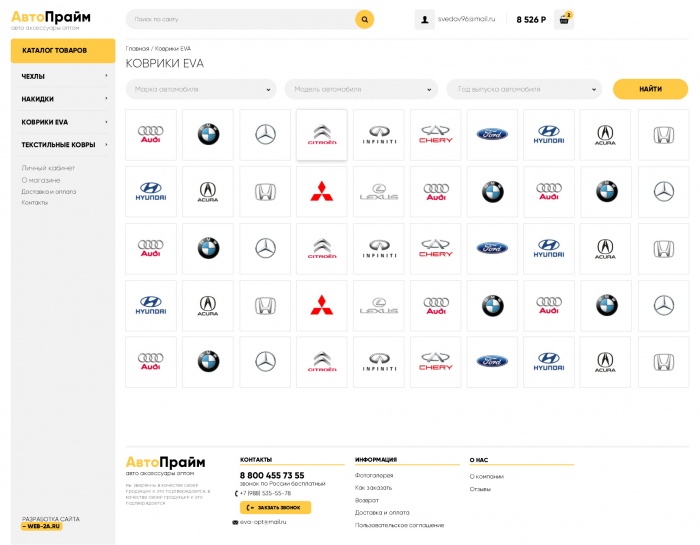The height and width of the screenshot is (545, 700).
Task: Open the Накидки sidebar menu item
Action: (x=62, y=99)
